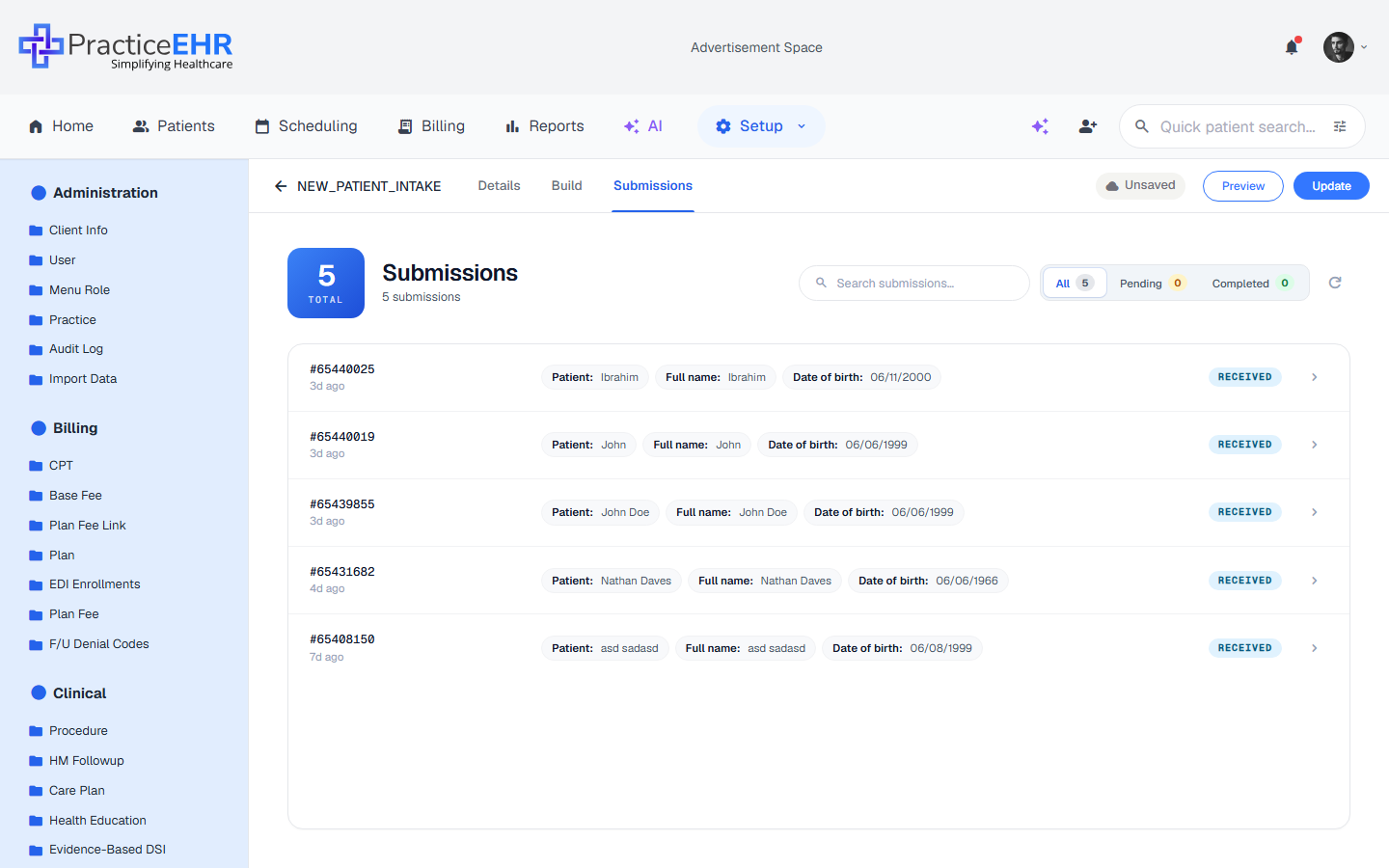
Task: Refresh the submissions list
Action: click(1335, 283)
